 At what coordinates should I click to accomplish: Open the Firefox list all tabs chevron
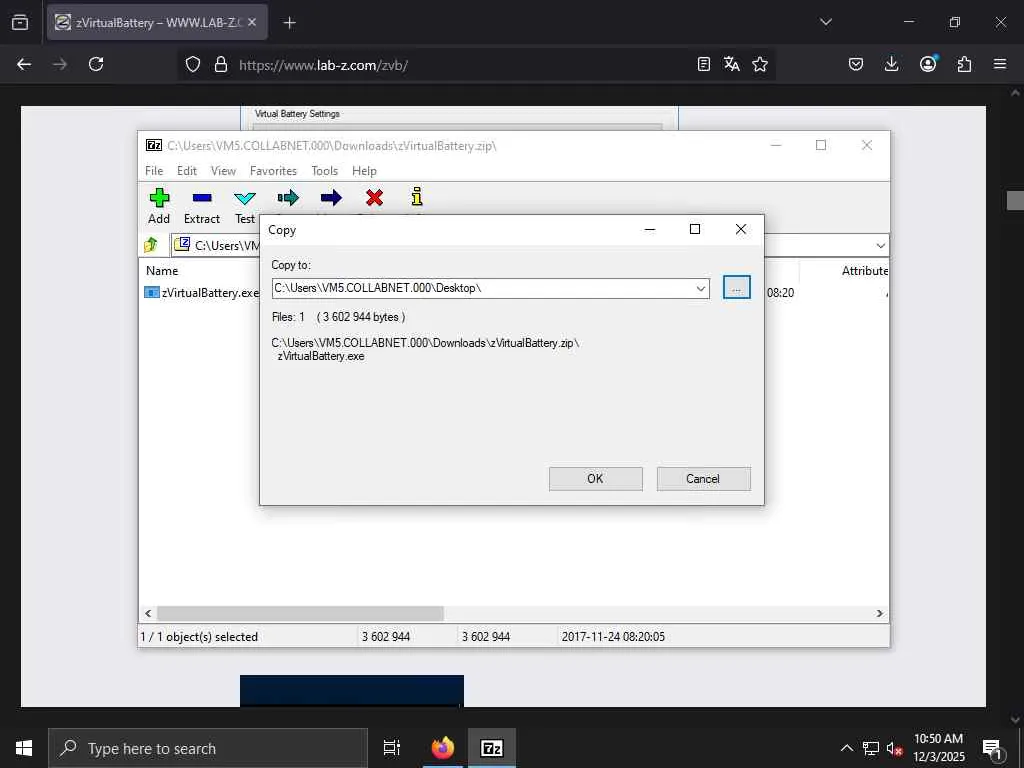click(825, 22)
